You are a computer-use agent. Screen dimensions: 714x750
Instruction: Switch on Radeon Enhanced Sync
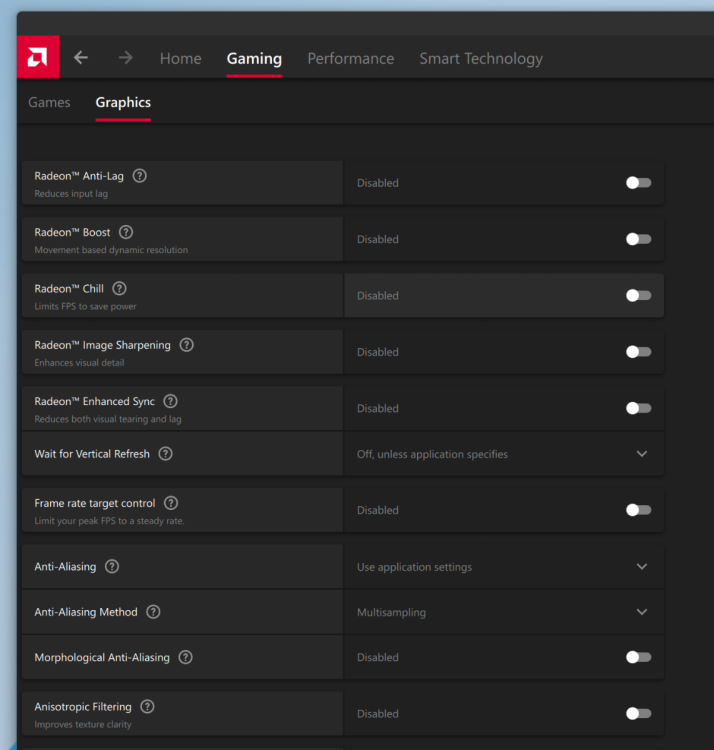pos(638,408)
